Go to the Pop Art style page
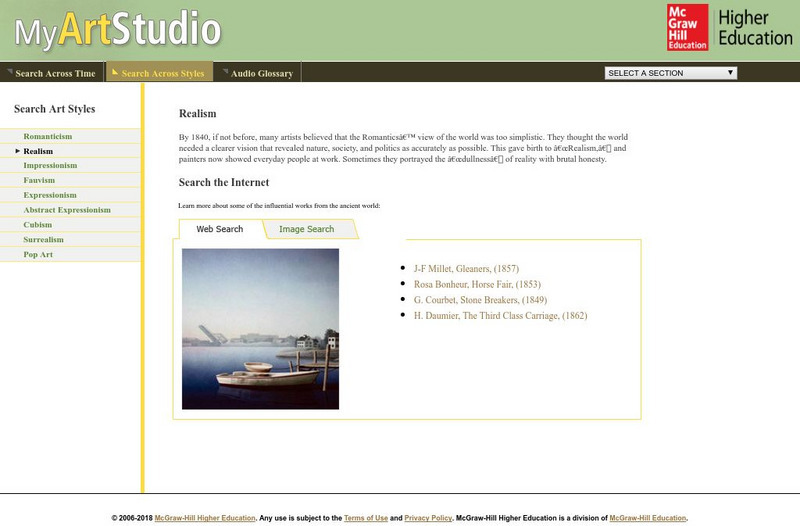The height and width of the screenshot is (526, 800). (38, 254)
